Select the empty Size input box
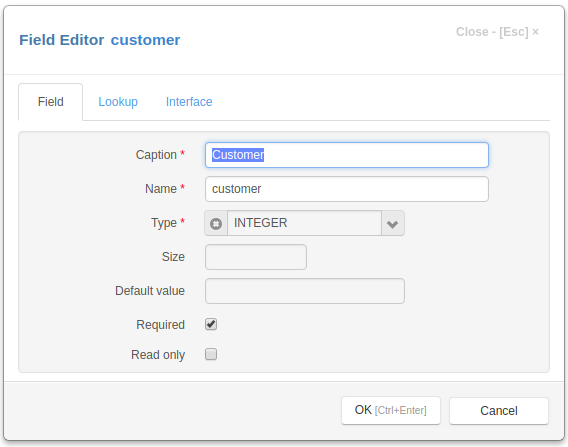Screen dimensions: 568x447 tap(256, 257)
